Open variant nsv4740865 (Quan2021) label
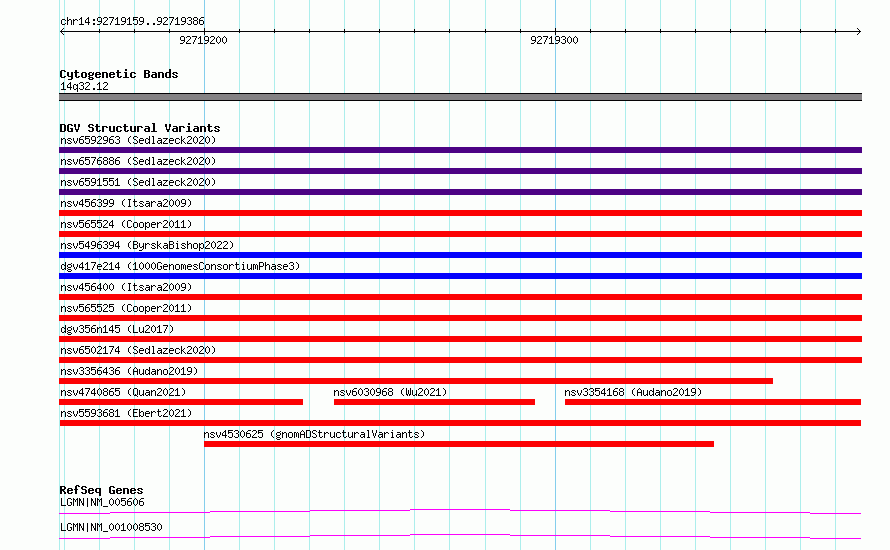The width and height of the screenshot is (890, 550). (x=123, y=392)
